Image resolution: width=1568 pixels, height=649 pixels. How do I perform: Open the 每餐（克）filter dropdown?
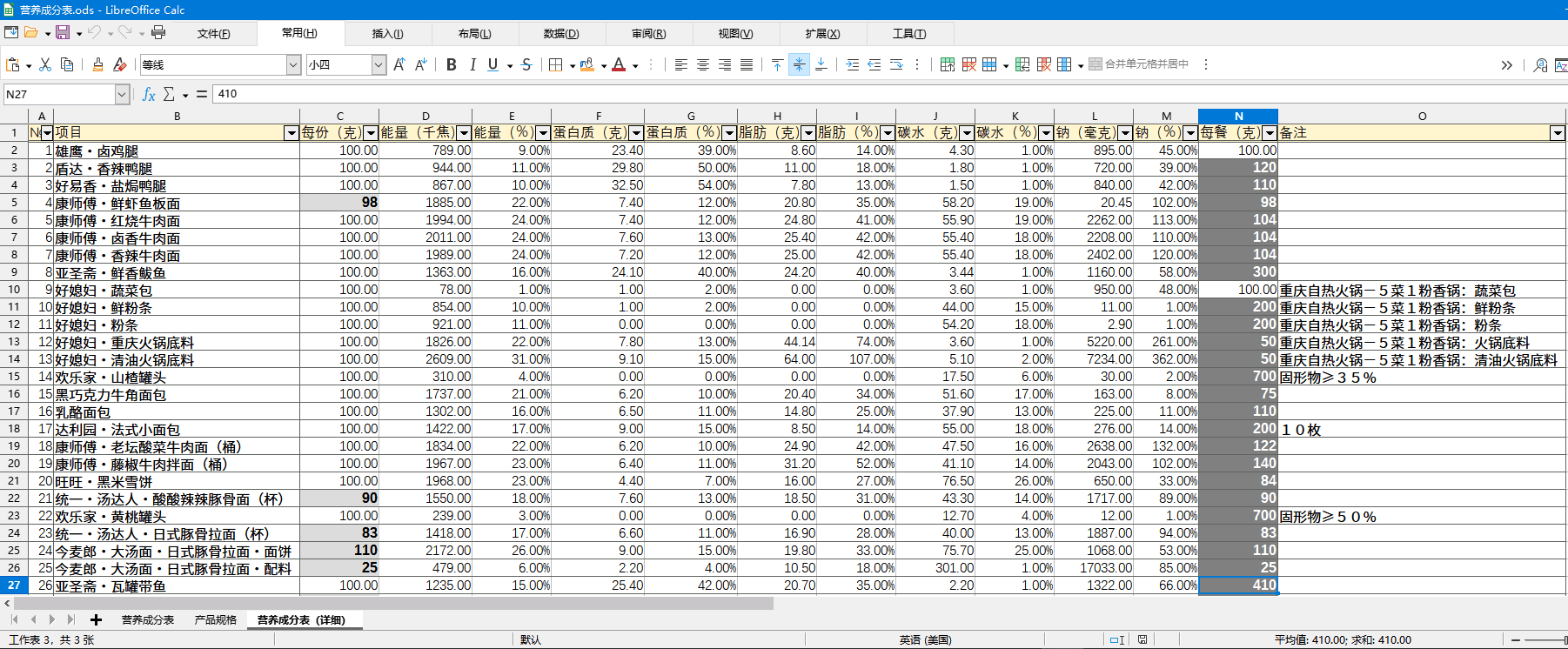coord(1270,133)
